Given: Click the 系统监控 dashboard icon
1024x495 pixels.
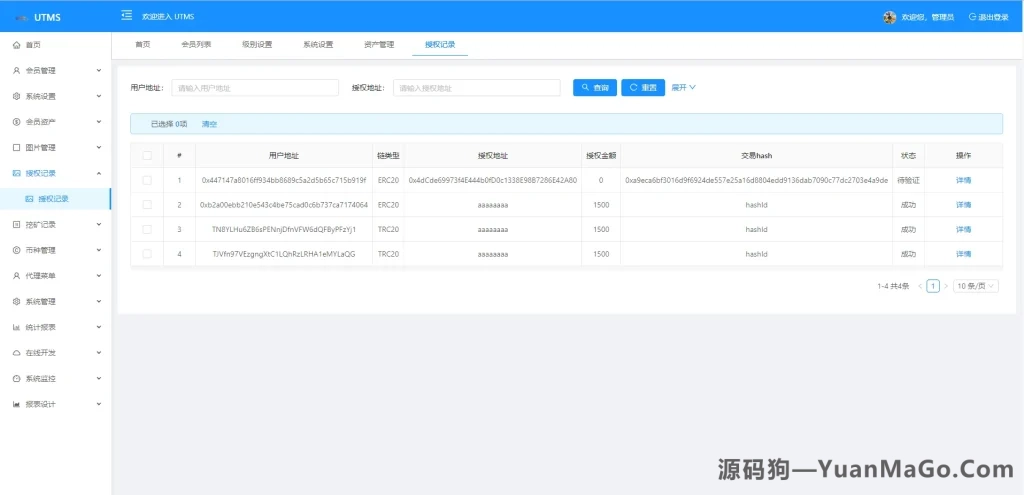Looking at the screenshot, I should [17, 379].
